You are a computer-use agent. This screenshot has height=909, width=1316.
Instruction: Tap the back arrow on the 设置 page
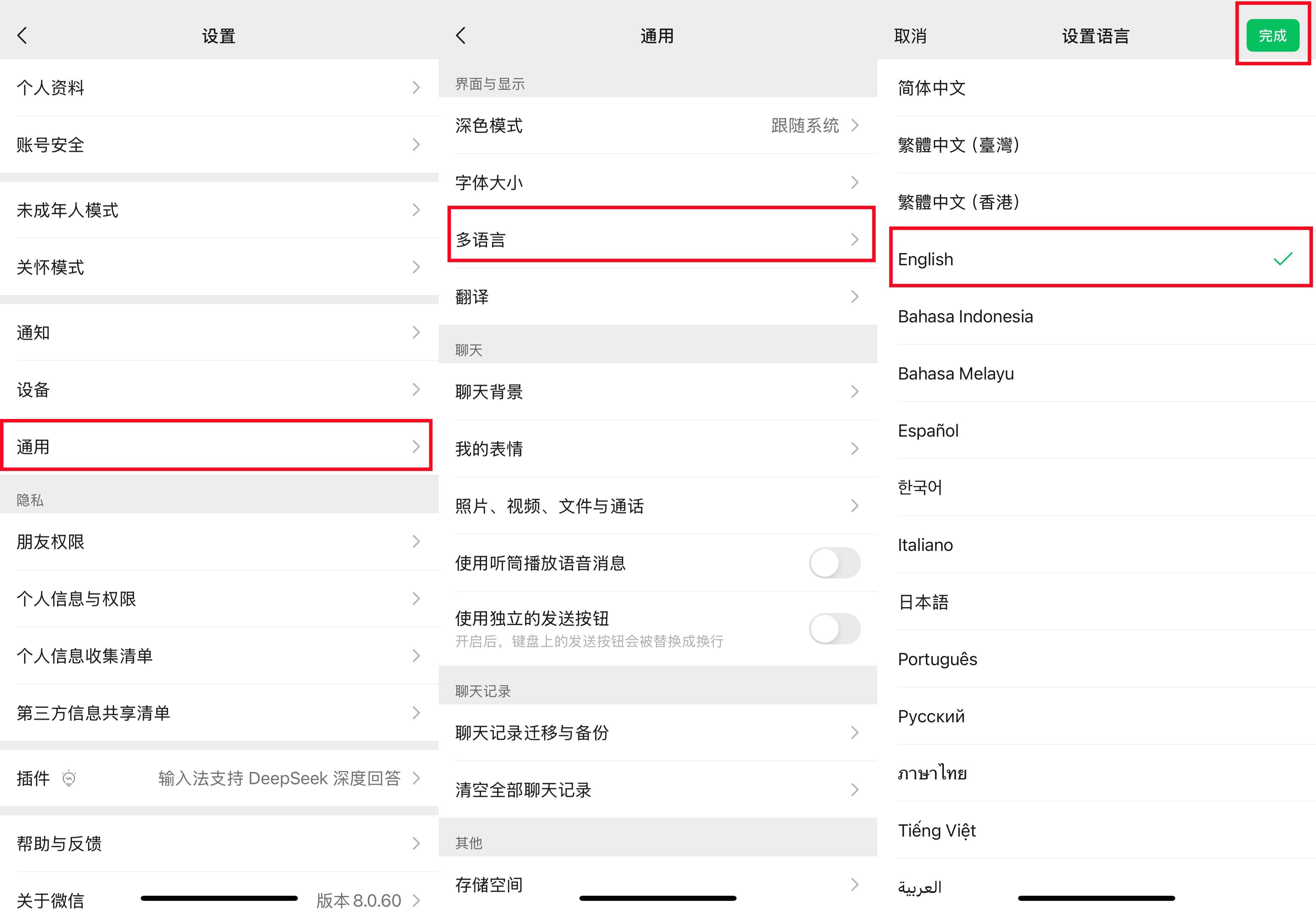click(22, 35)
